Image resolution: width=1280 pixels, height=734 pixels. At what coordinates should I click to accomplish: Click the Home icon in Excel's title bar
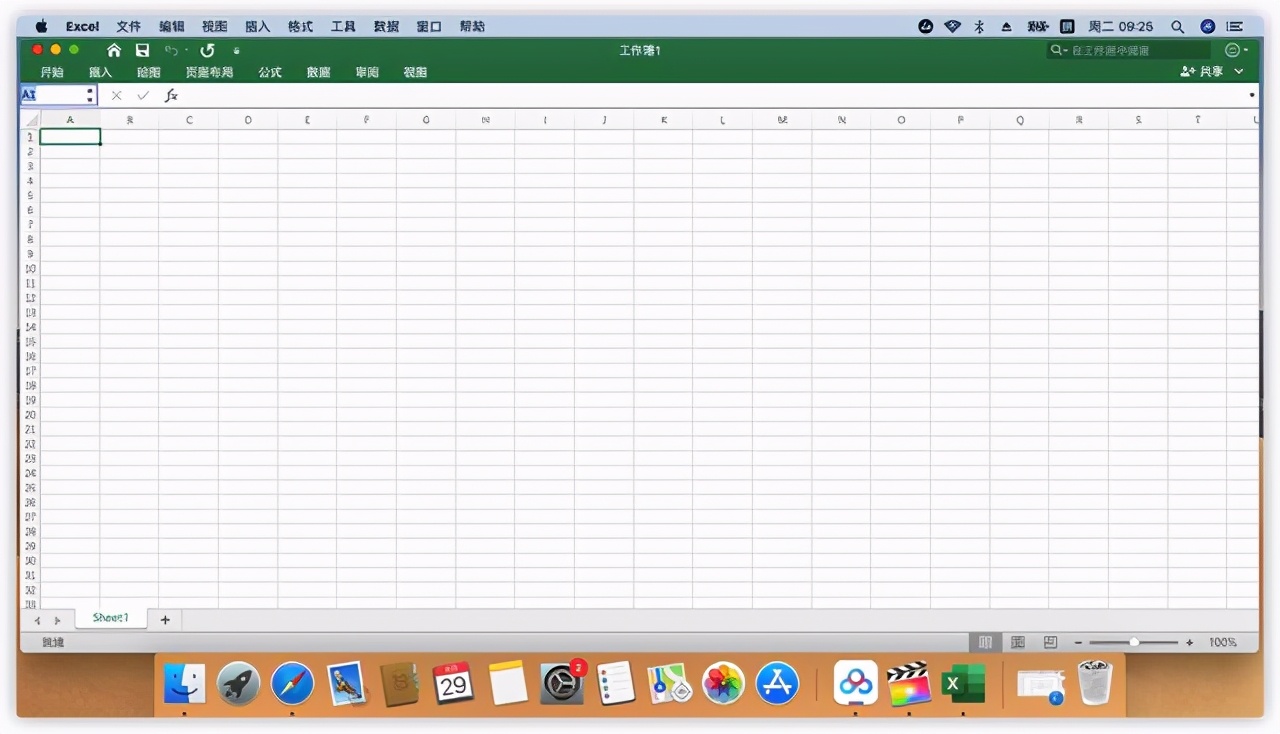[114, 50]
